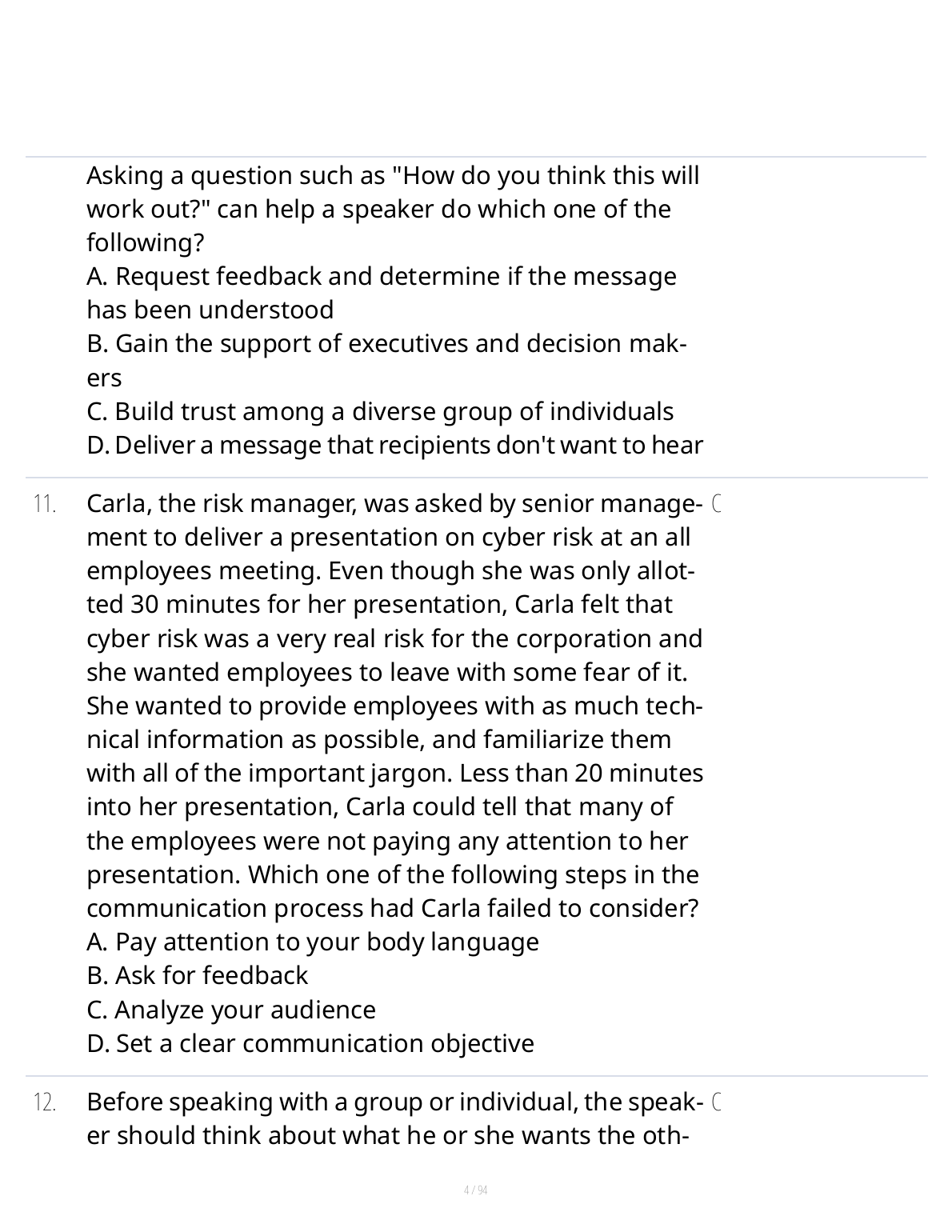Select option D 'Deliver a message that recipients'
The width and height of the screenshot is (952, 1232).
pyautogui.click(x=394, y=446)
